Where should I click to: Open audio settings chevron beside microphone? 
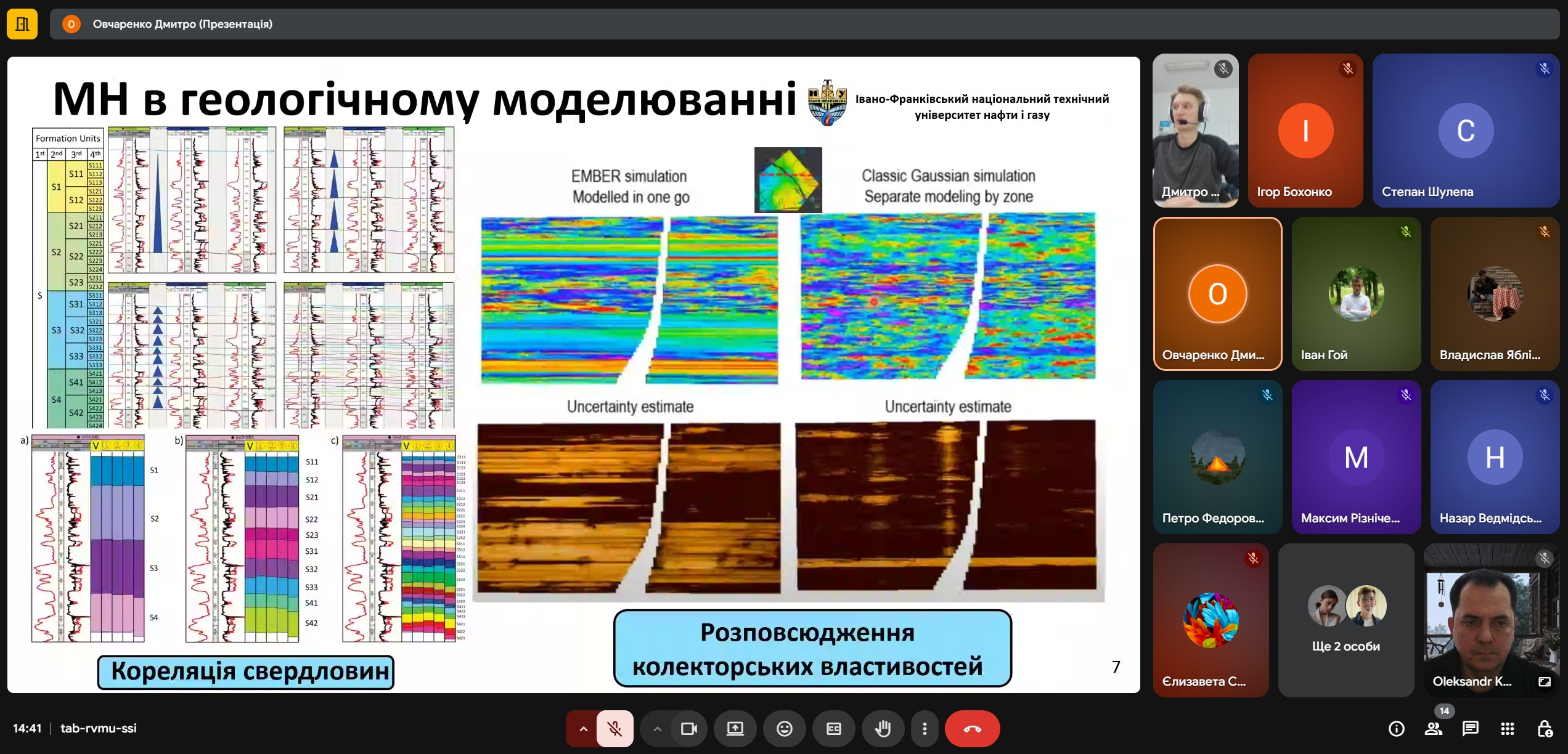coord(583,729)
